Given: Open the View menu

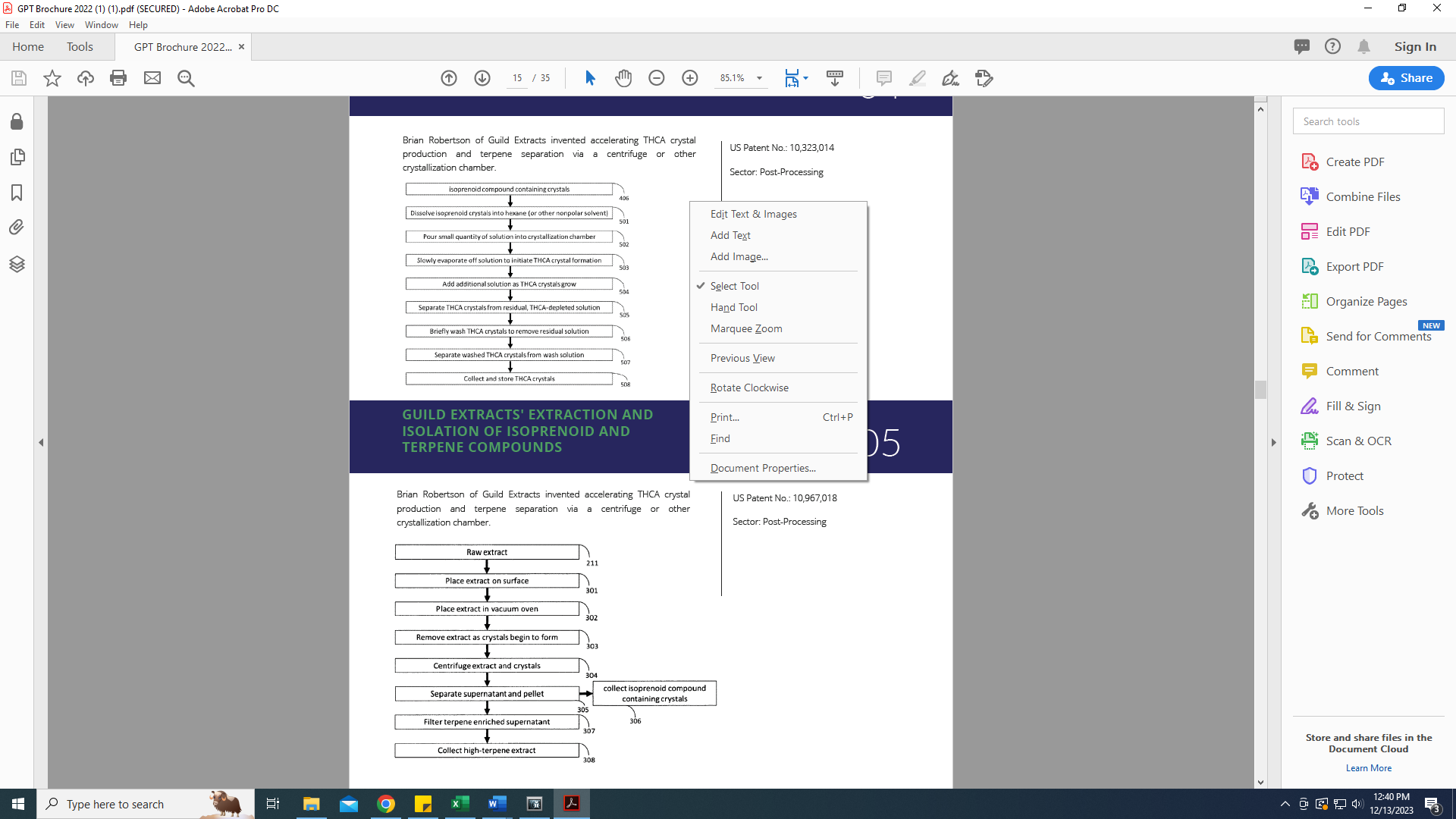Looking at the screenshot, I should (64, 25).
